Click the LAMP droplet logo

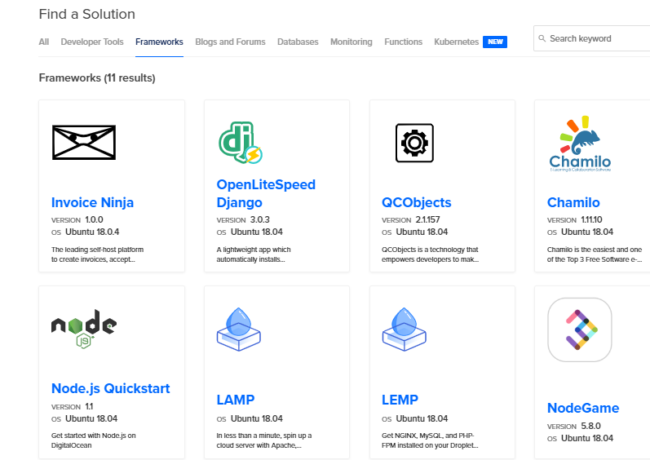(x=239, y=329)
